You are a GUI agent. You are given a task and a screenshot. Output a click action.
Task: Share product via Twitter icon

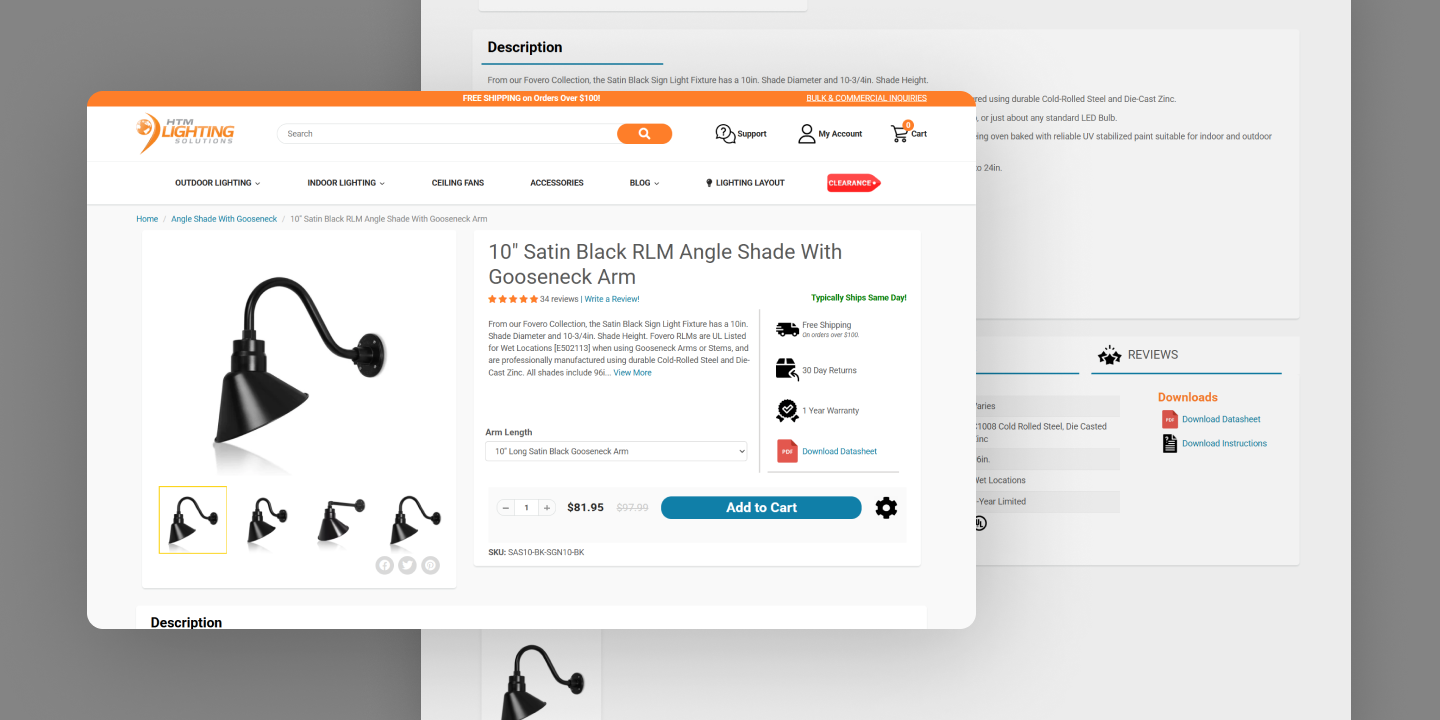click(x=407, y=565)
